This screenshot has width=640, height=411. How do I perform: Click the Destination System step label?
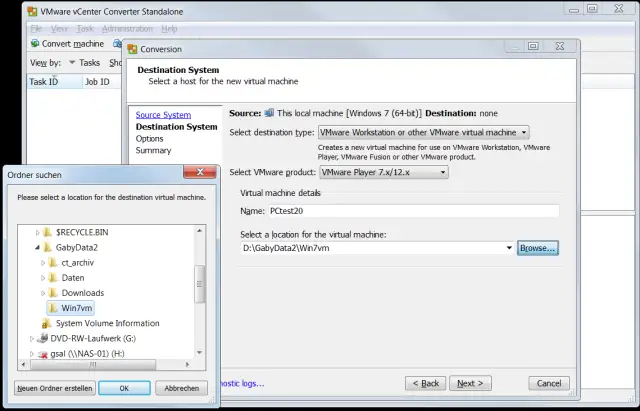(176, 127)
